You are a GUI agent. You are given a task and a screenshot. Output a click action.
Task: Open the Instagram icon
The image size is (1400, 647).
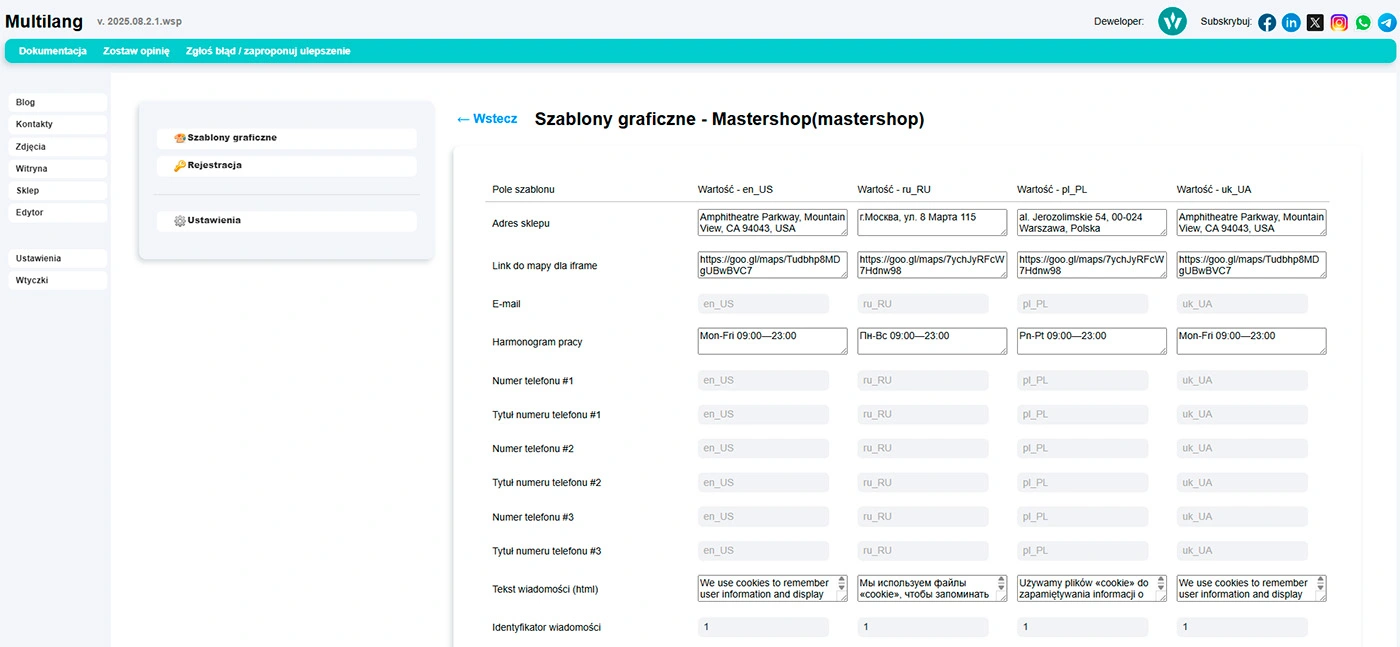tap(1339, 22)
